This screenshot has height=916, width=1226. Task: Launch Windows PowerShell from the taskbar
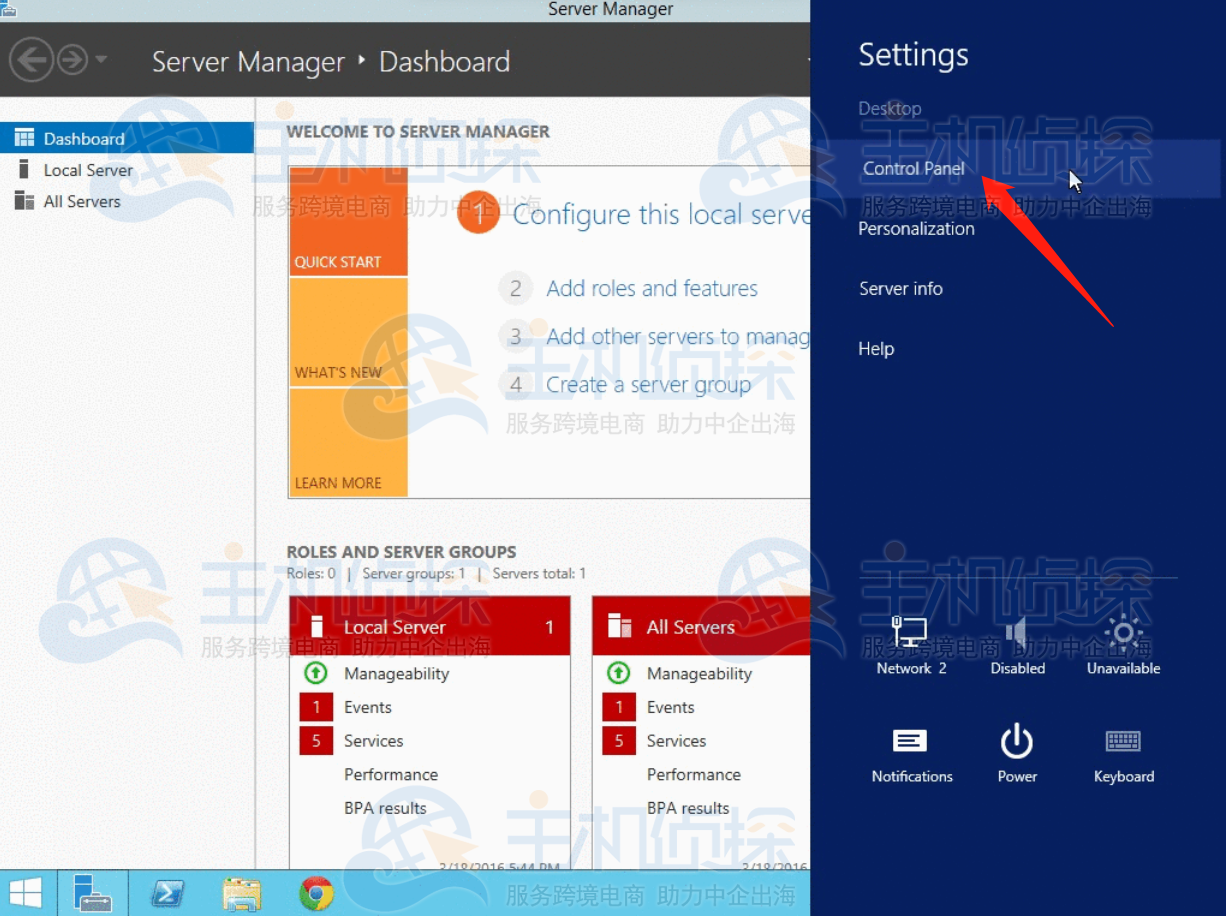168,893
